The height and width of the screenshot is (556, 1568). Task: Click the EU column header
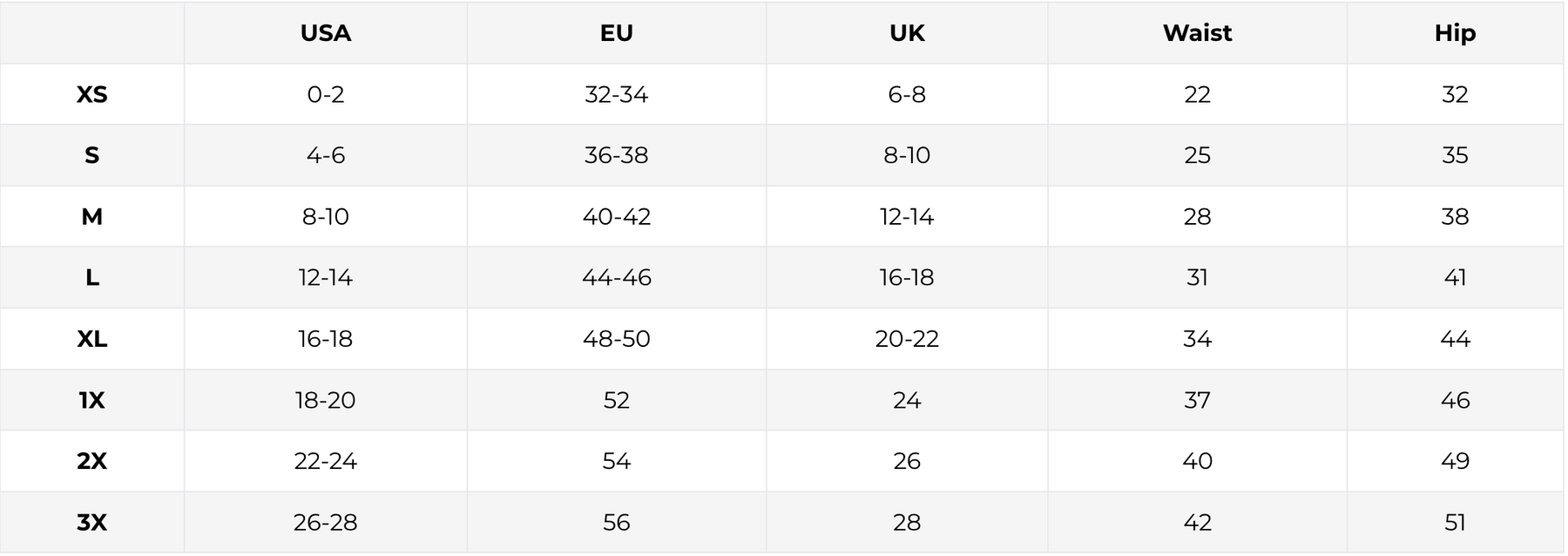616,33
